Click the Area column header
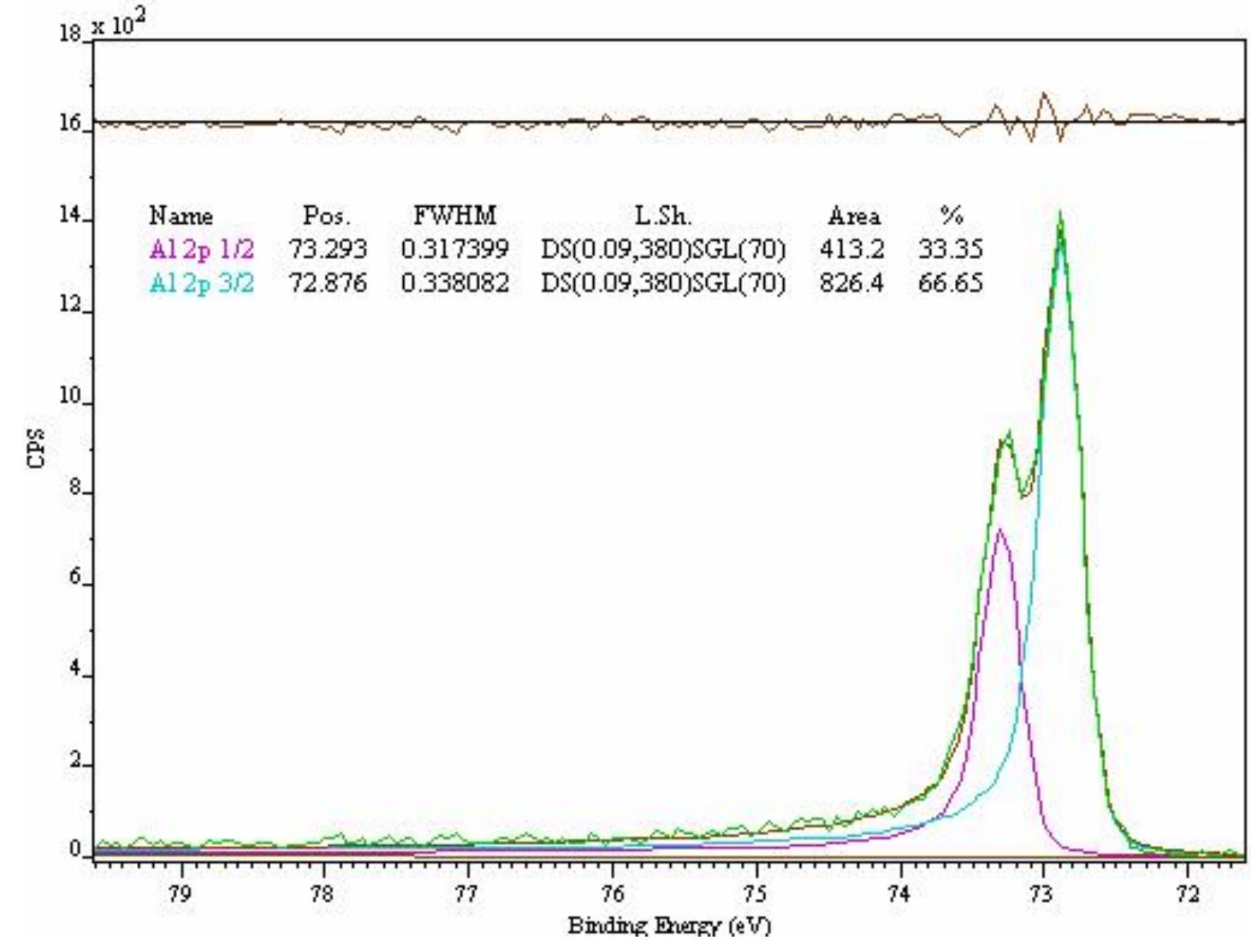This screenshot has height=952, width=1251. (853, 218)
